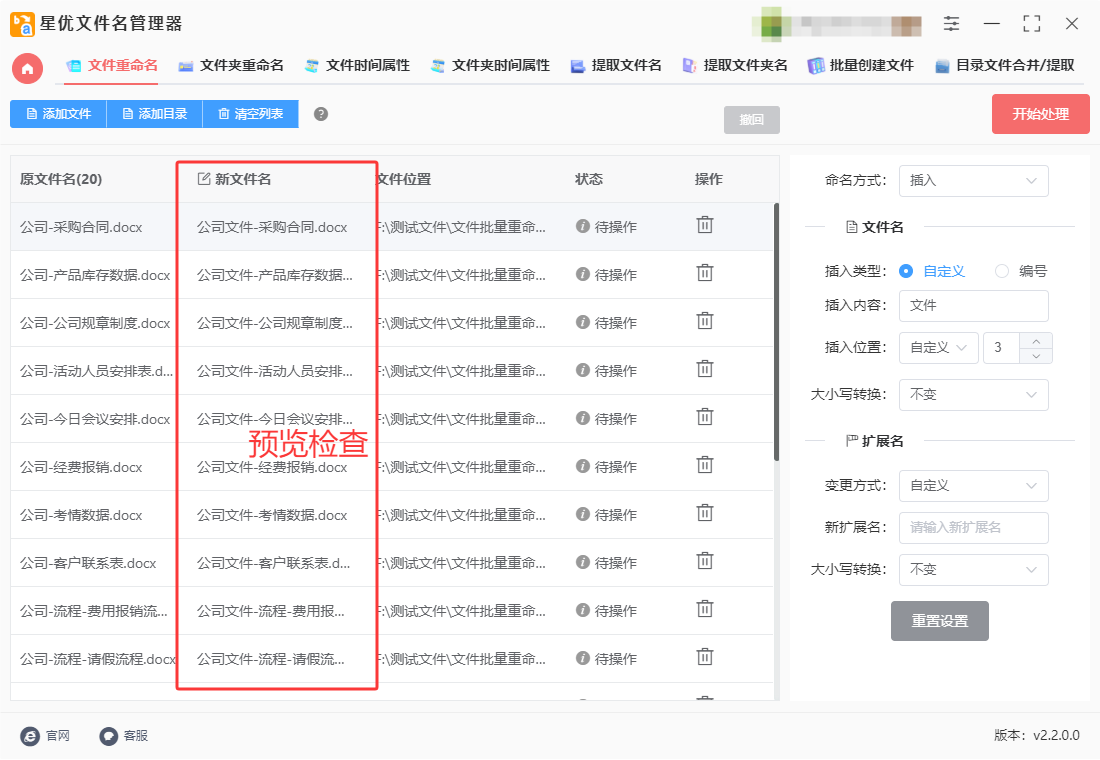Screen dimensions: 1100x760
Task: Click the red home icon
Action: (x=27, y=69)
